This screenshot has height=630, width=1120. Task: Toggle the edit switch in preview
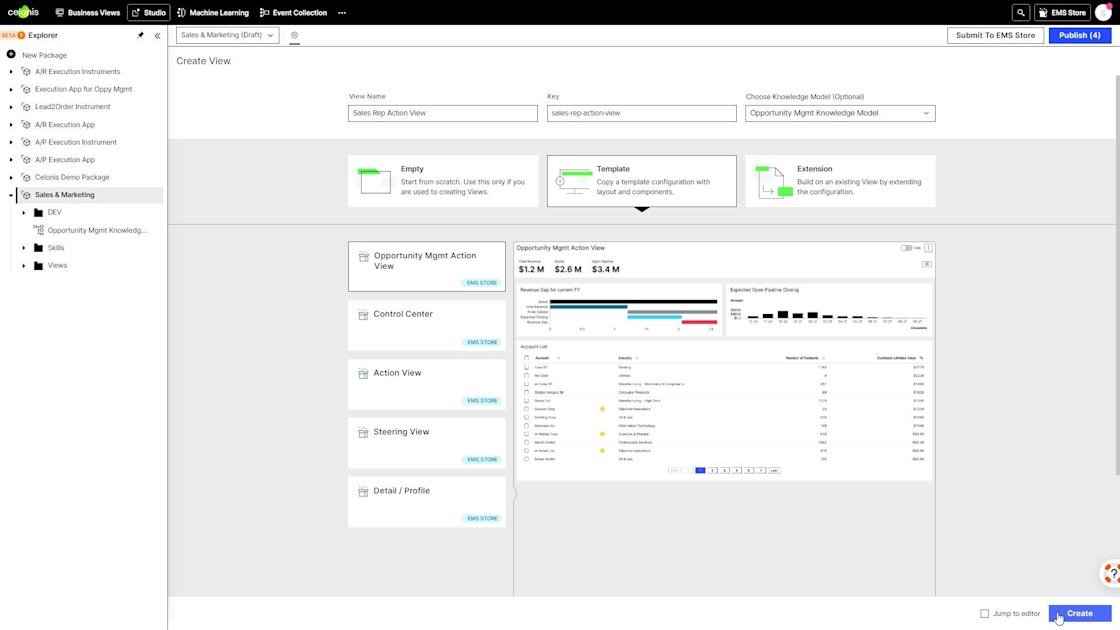click(x=906, y=248)
